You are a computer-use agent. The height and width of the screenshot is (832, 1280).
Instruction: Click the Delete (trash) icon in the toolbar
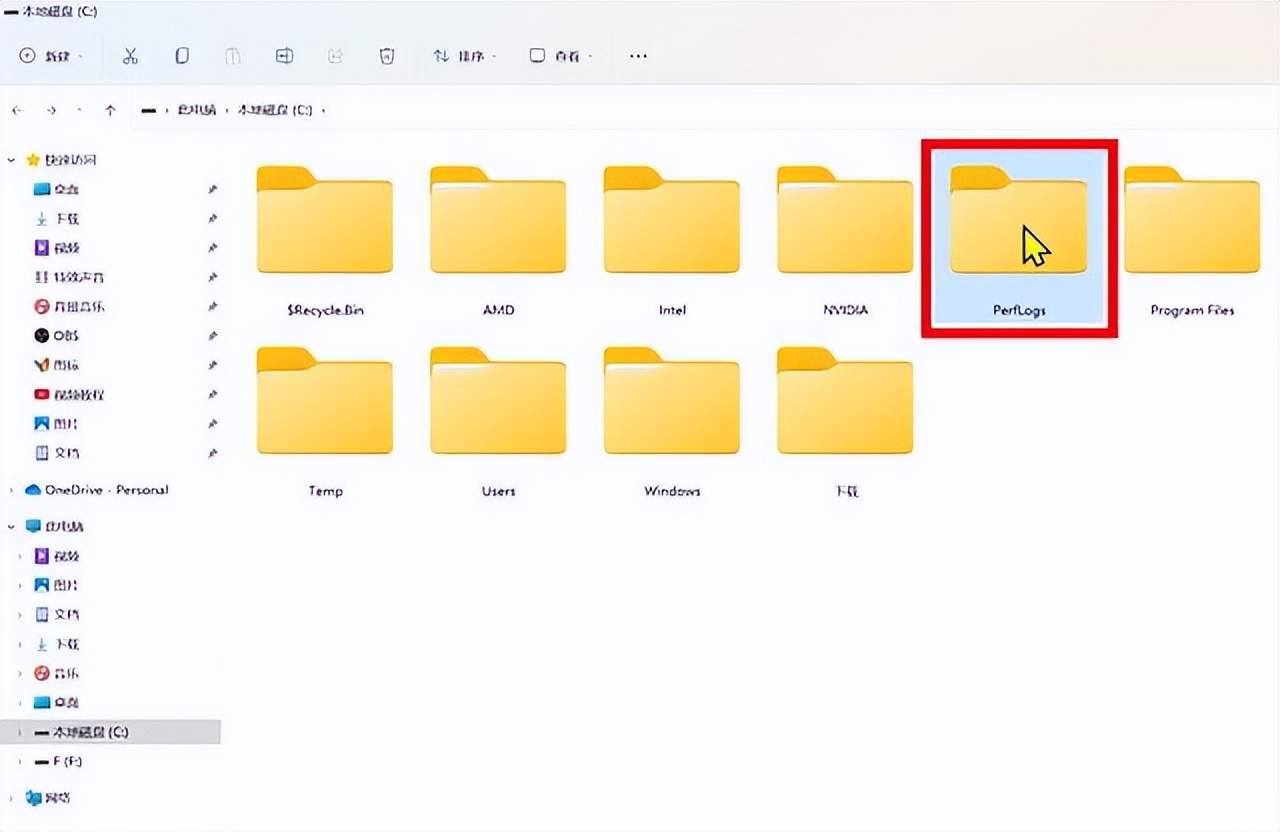(386, 56)
